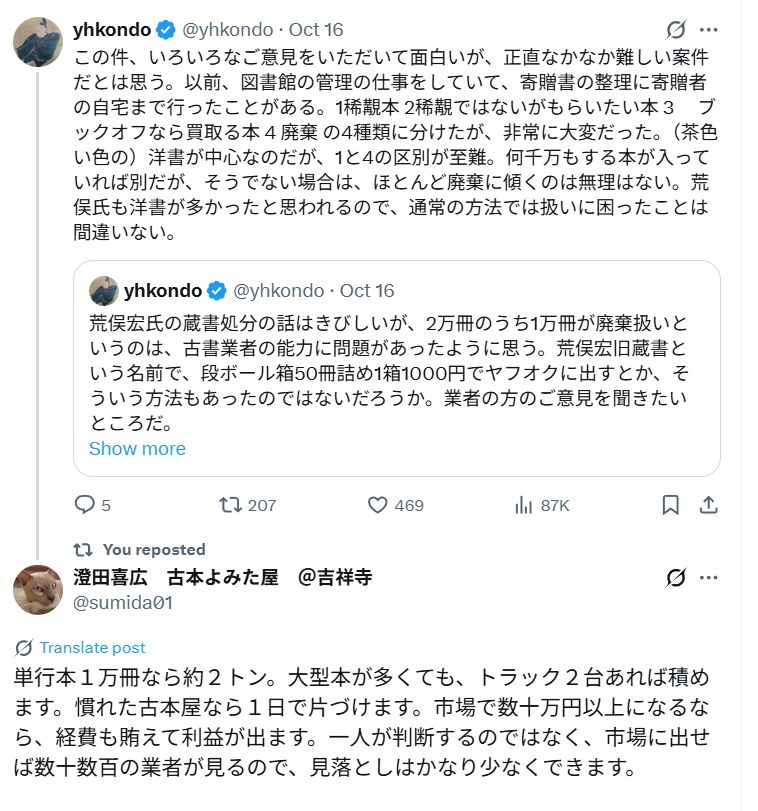Click the You reposted label
Viewport: 758px width, 811px height.
pyautogui.click(x=154, y=549)
